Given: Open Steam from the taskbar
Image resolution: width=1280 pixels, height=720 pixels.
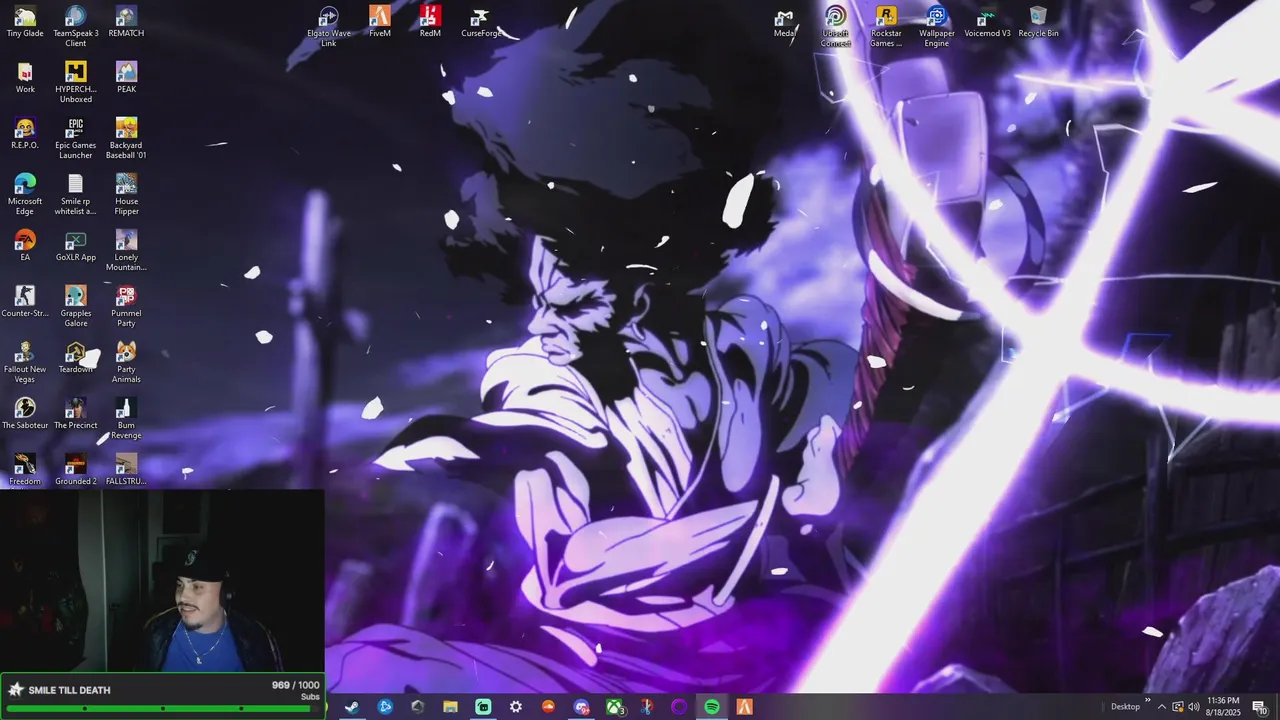Looking at the screenshot, I should (352, 707).
